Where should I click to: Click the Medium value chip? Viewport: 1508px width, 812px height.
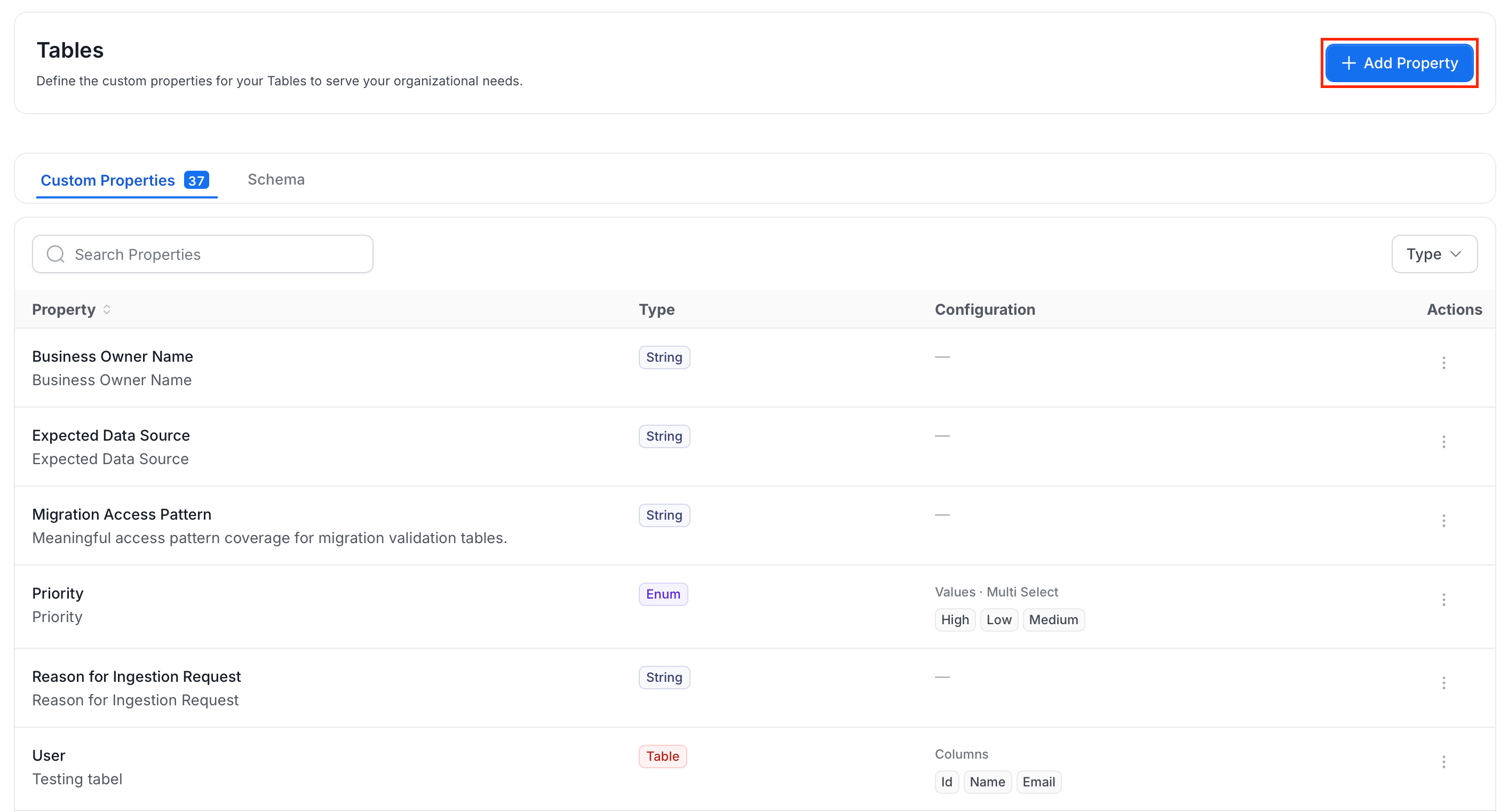[x=1053, y=620]
